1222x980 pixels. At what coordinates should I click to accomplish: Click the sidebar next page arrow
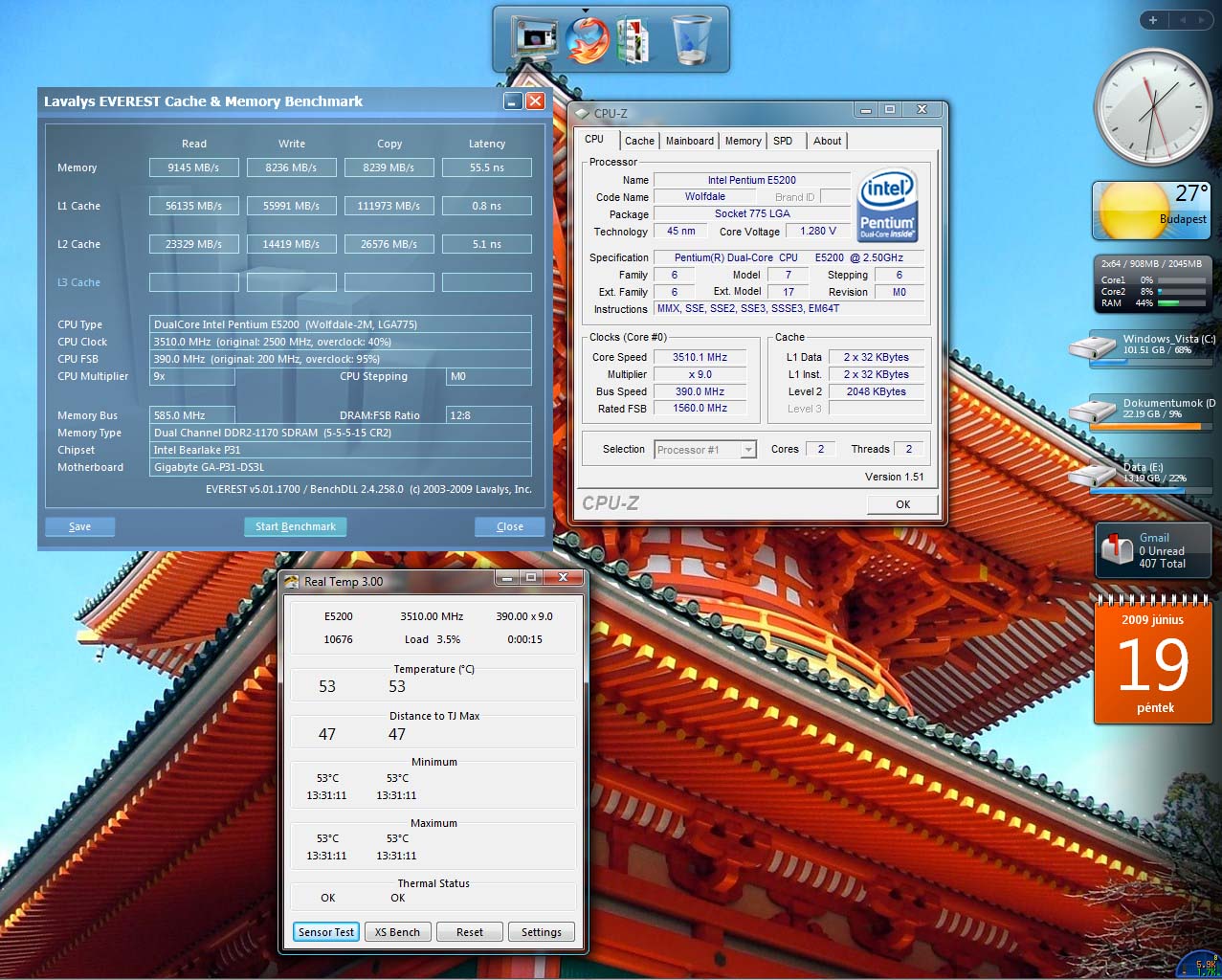1202,19
